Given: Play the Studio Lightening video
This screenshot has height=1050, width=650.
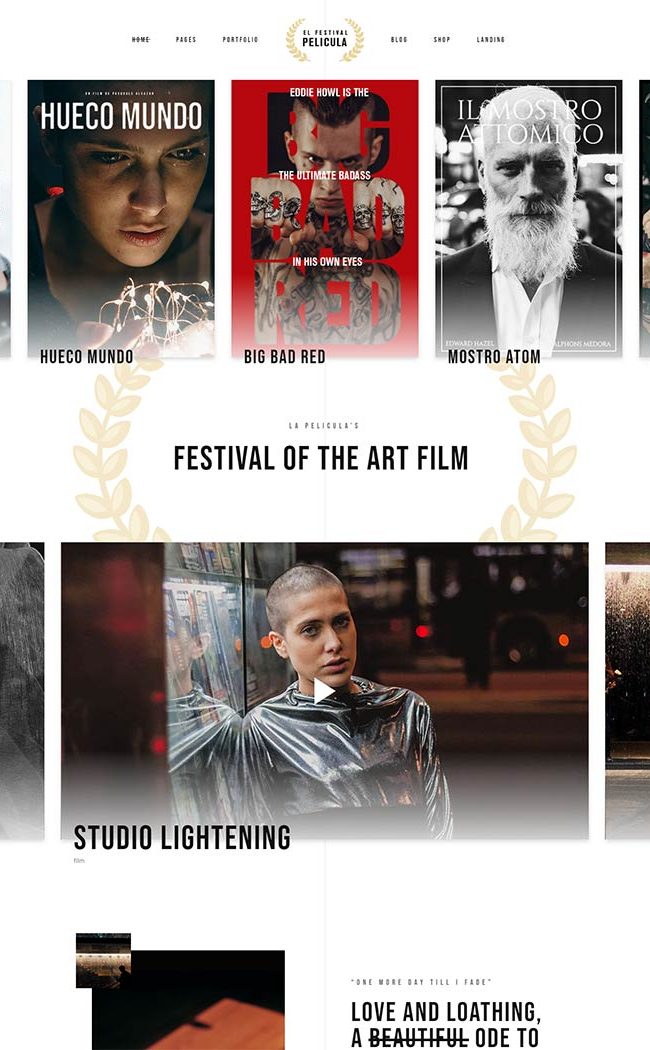Looking at the screenshot, I should click(x=324, y=692).
